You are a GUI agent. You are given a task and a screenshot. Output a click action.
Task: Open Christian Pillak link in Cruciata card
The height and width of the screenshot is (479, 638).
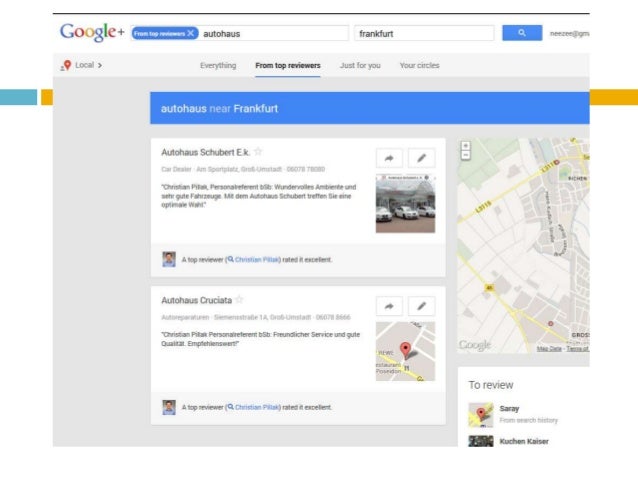pos(257,407)
